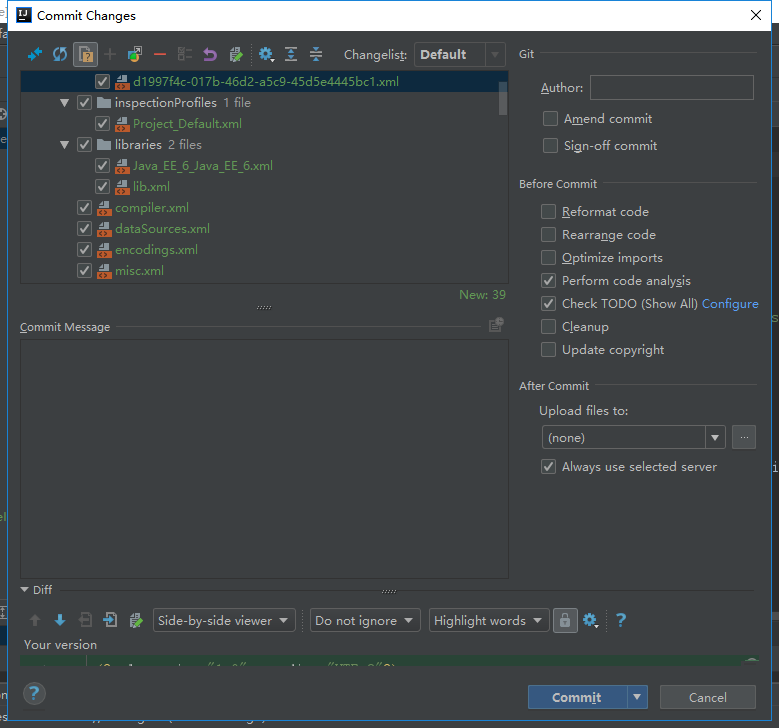
Task: Click the Jump to Source edit icon in top toolbar
Action: point(235,54)
